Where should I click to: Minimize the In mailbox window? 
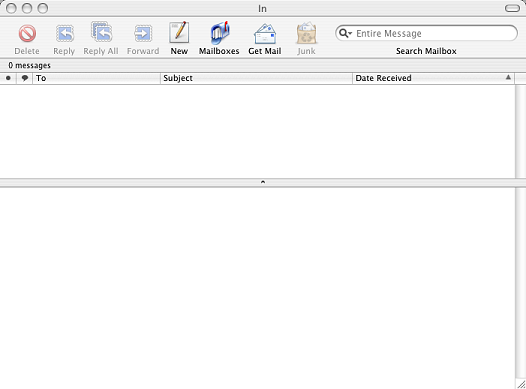tap(27, 8)
